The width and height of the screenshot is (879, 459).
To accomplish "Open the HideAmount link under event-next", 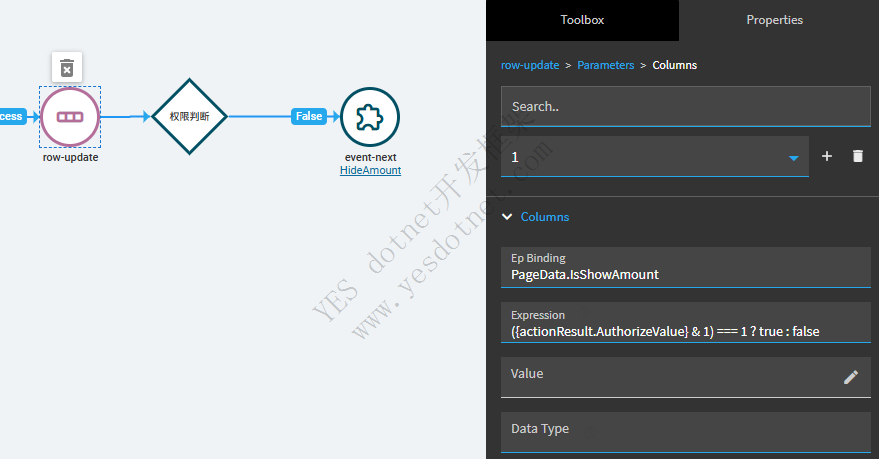I will tap(370, 171).
